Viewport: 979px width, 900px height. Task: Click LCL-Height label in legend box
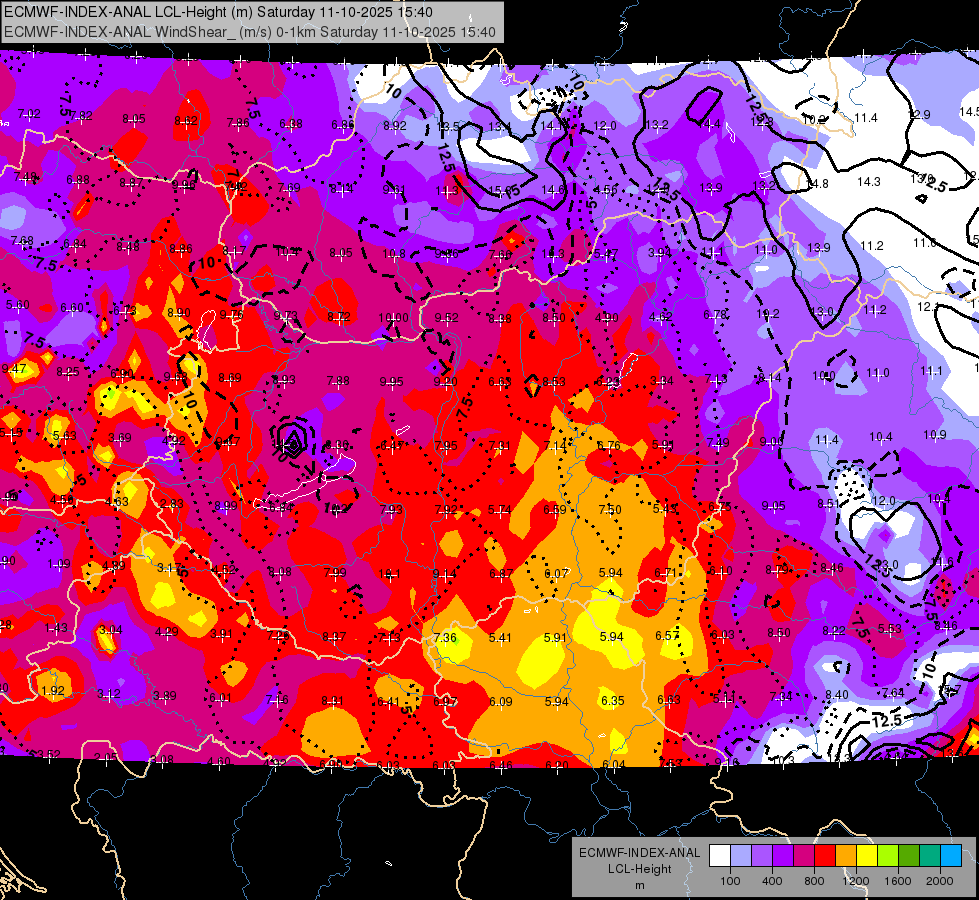tap(639, 869)
